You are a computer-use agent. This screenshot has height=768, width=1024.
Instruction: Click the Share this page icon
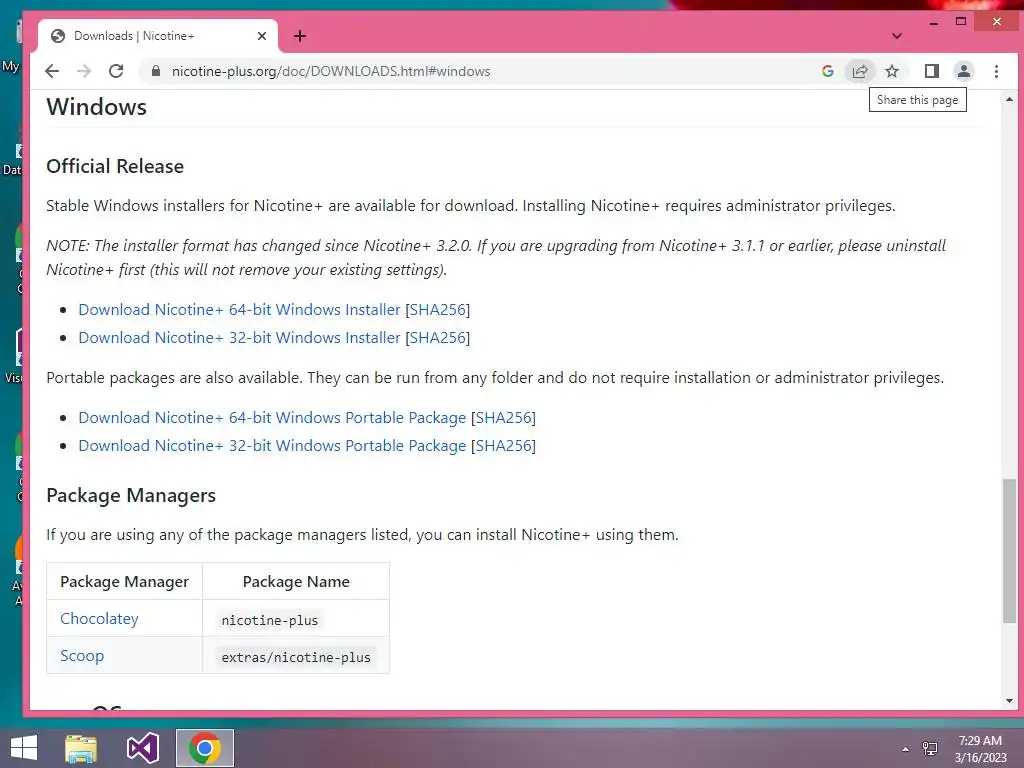[x=859, y=71]
